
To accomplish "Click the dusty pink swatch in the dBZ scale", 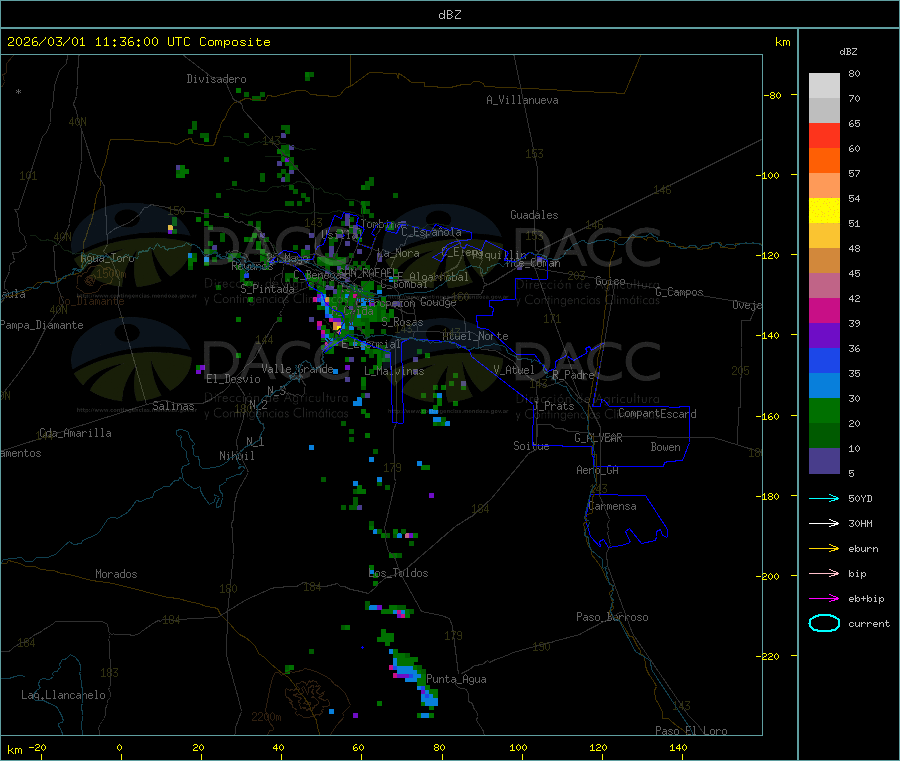I will coord(824,285).
